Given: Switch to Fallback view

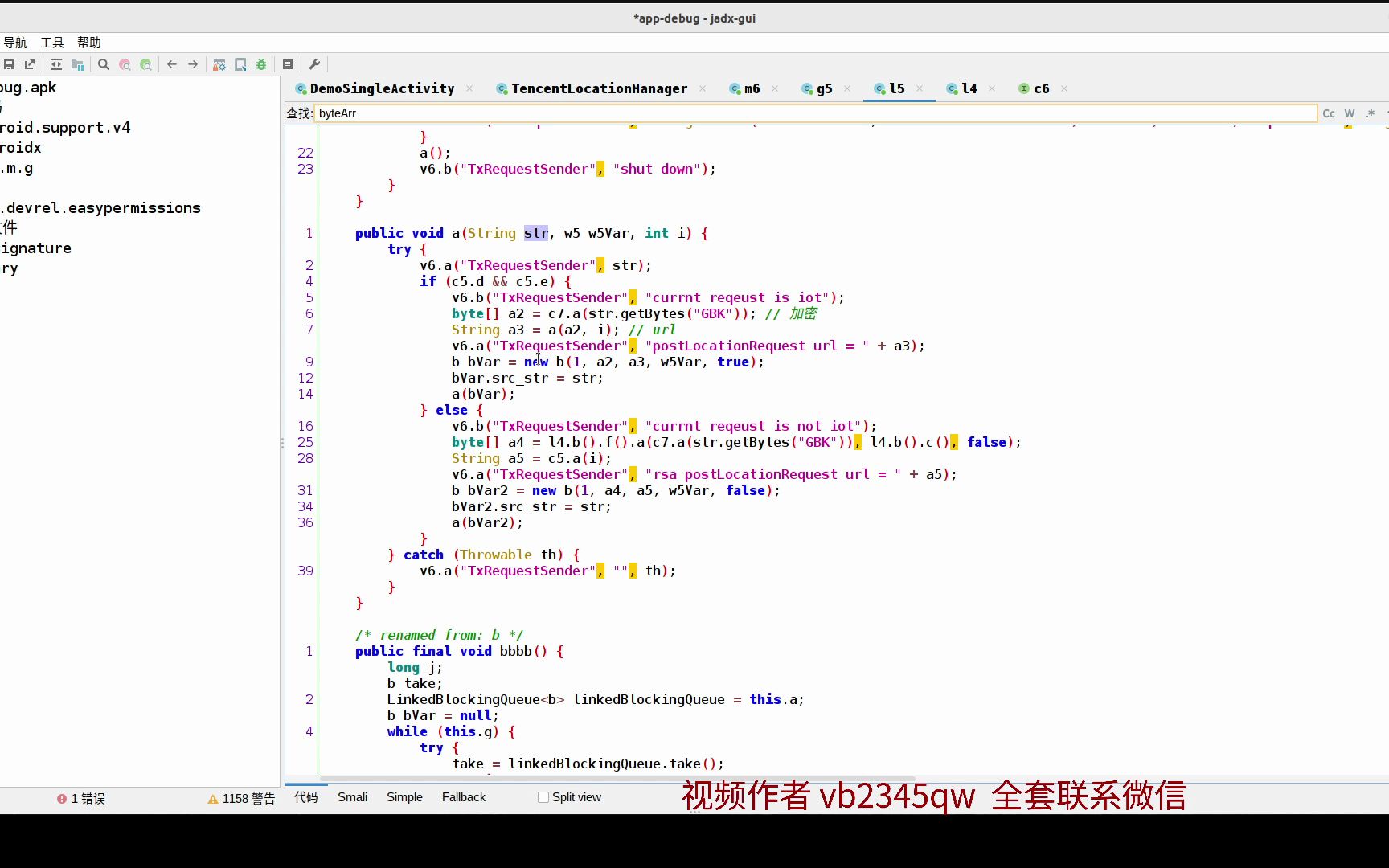Looking at the screenshot, I should 464,797.
